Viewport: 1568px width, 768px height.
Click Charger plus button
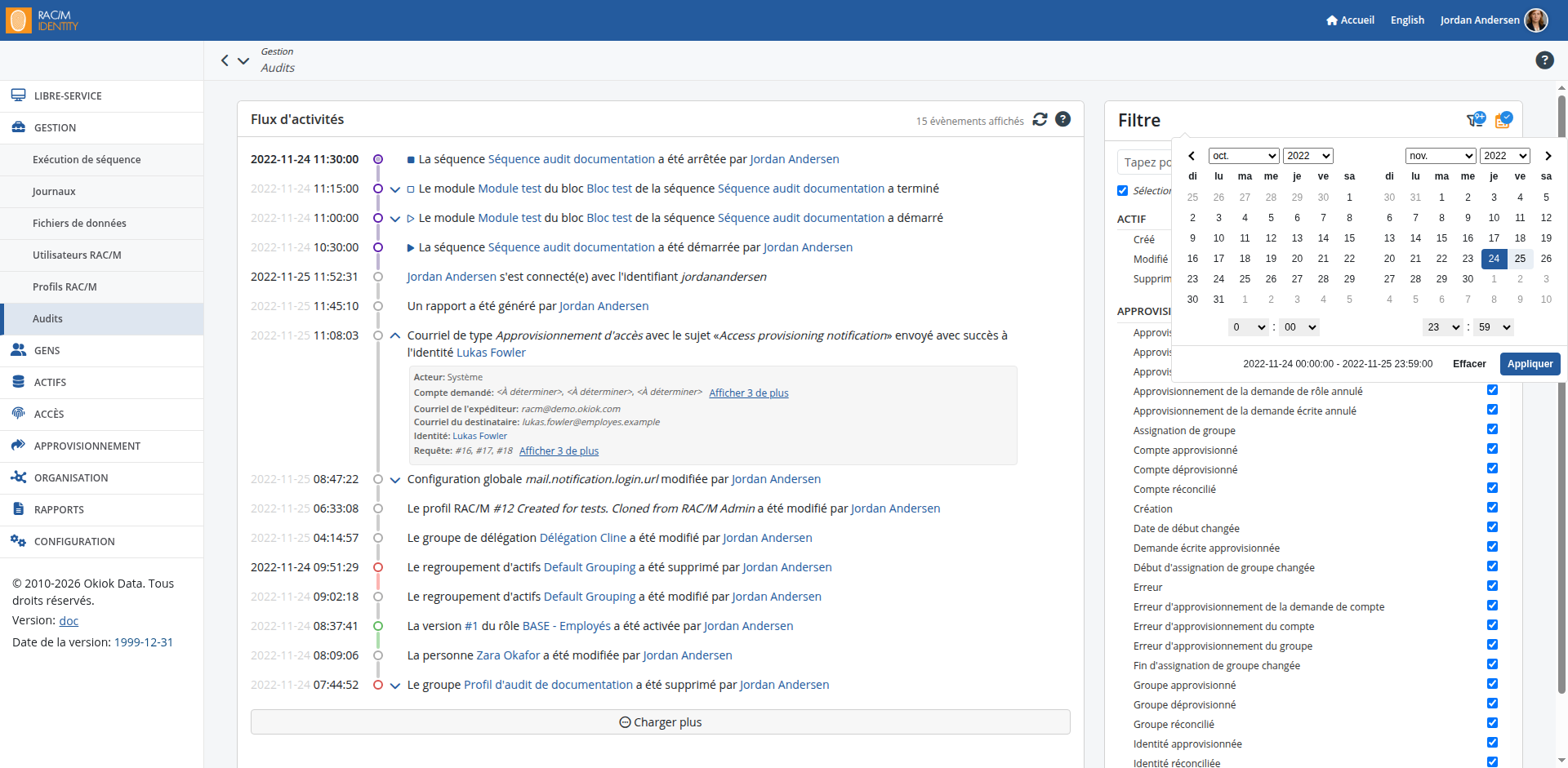tap(661, 722)
